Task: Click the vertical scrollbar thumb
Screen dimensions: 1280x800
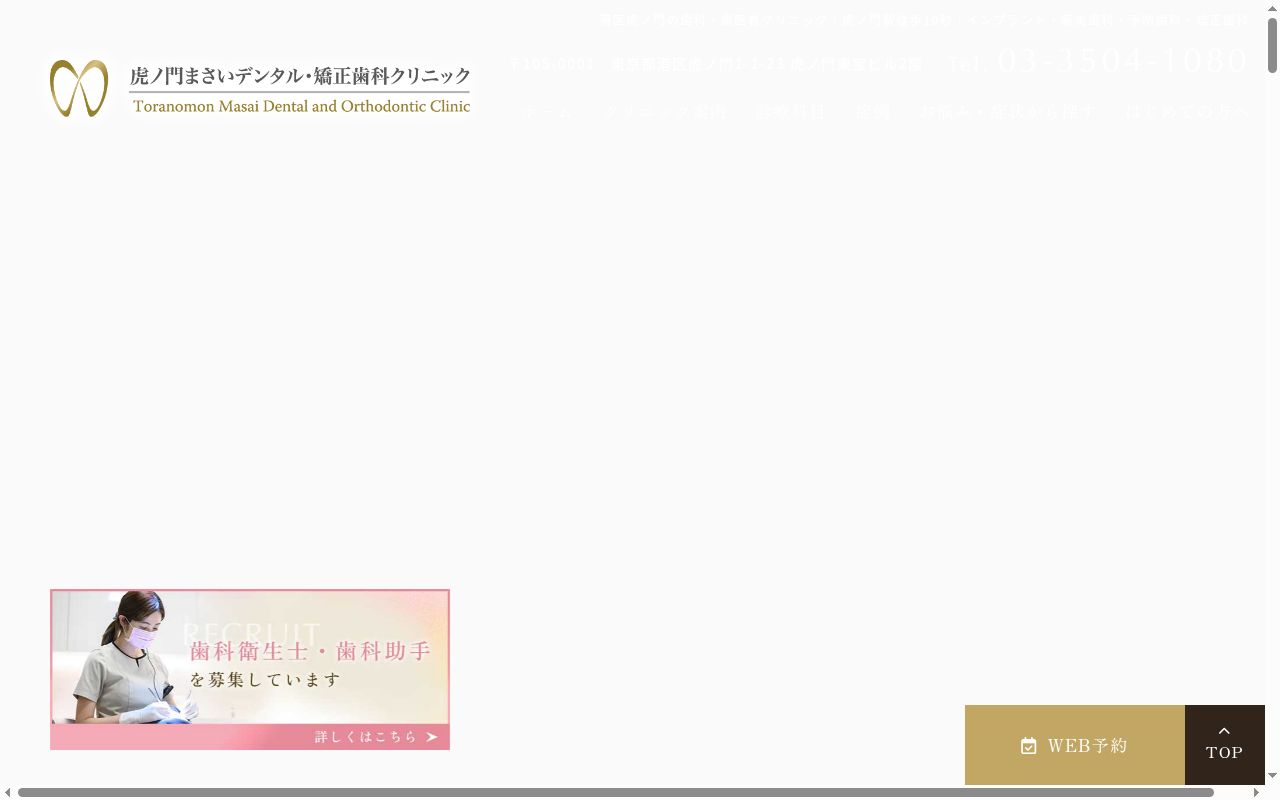Action: tap(1272, 46)
